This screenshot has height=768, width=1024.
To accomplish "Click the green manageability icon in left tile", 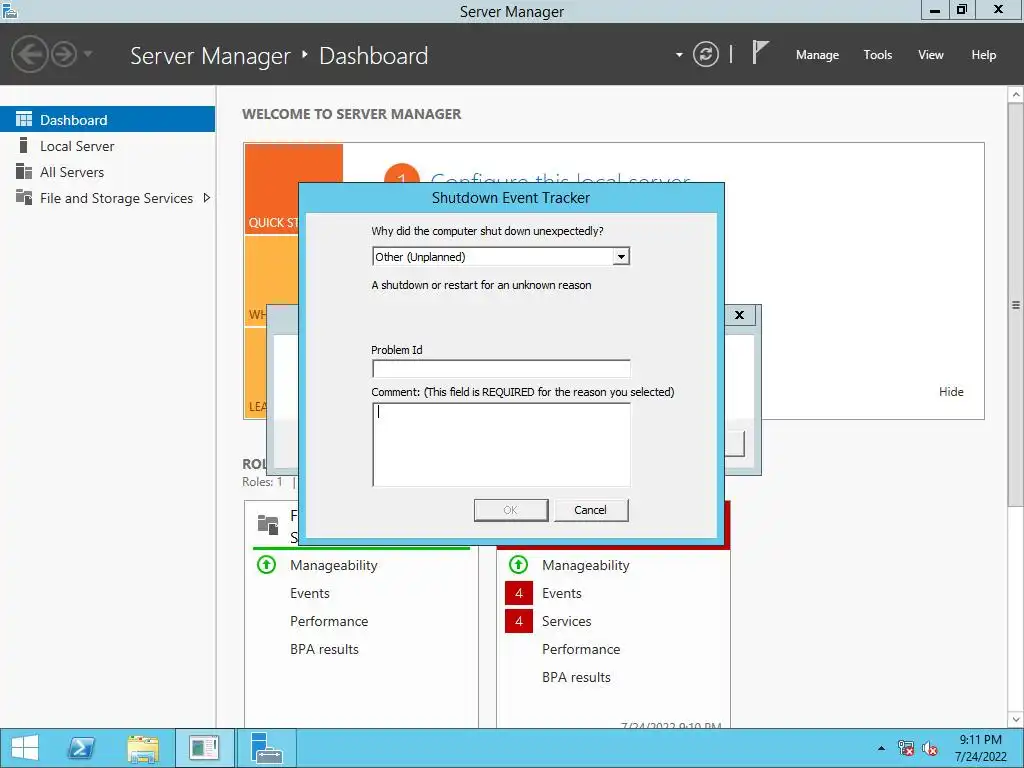I will click(266, 564).
